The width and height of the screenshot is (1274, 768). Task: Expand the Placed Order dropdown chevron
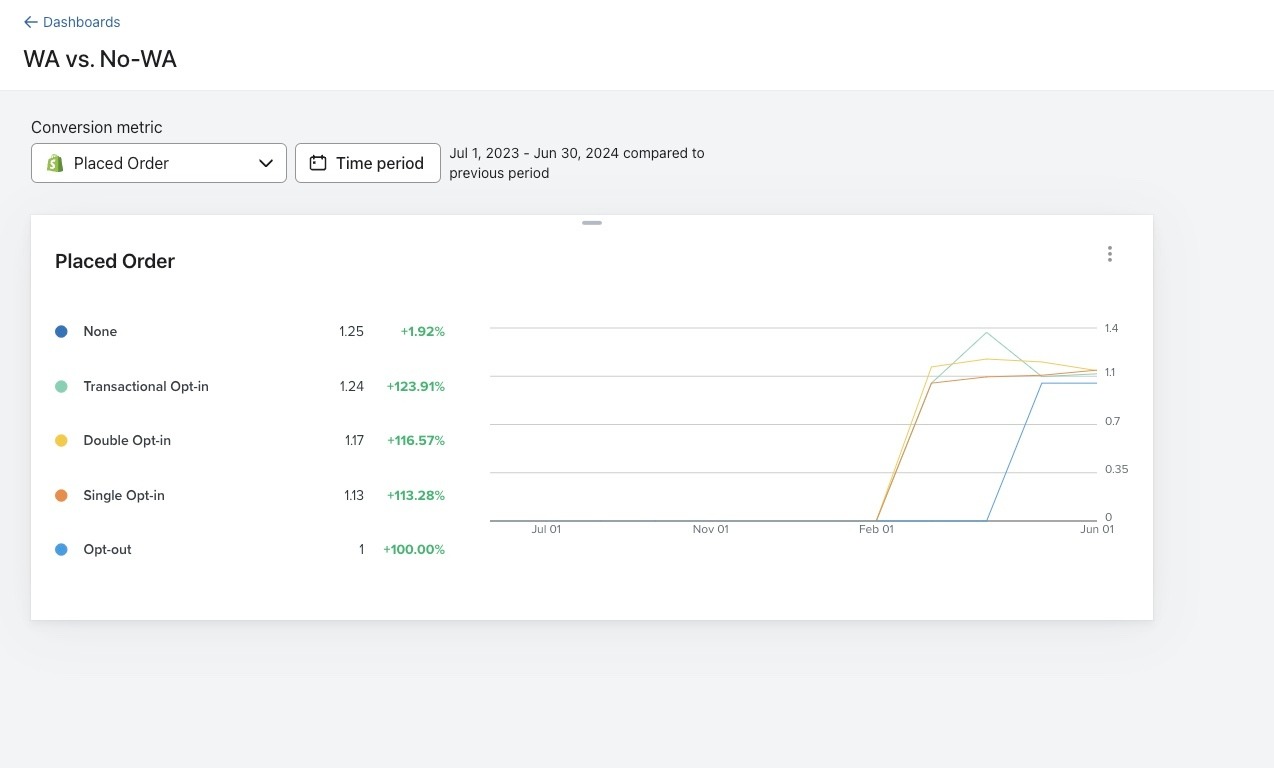click(x=266, y=163)
